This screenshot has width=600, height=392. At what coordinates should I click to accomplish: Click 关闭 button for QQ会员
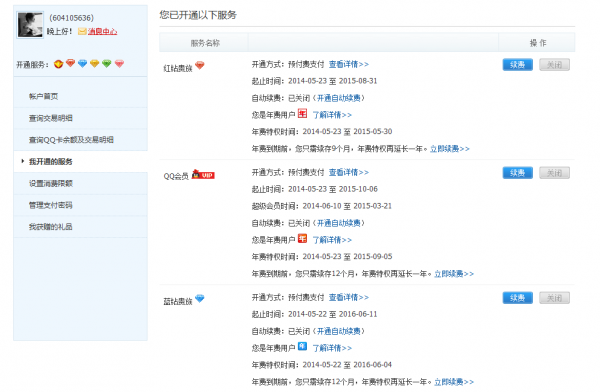554,173
